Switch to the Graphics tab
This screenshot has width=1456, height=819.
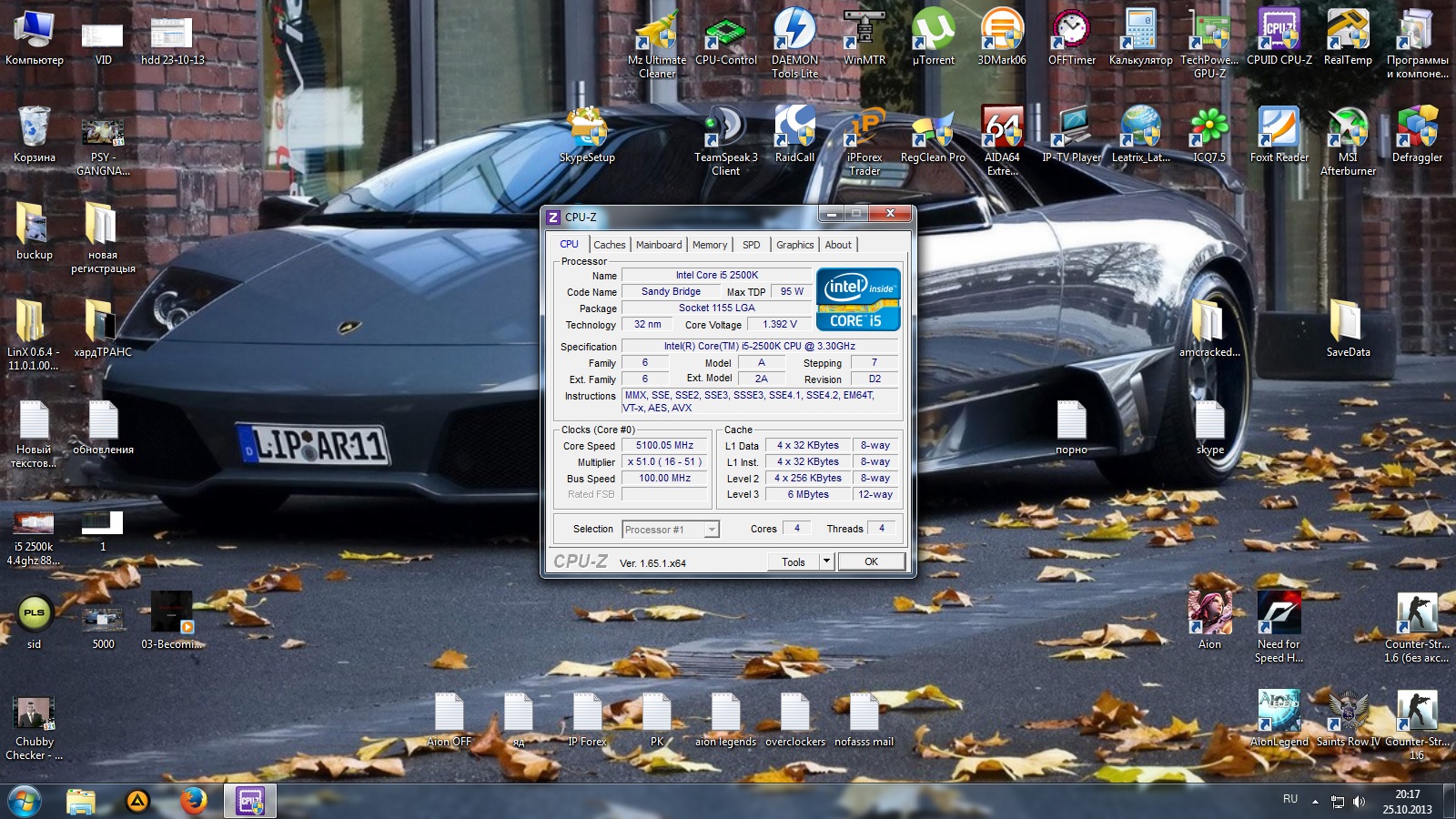click(794, 245)
